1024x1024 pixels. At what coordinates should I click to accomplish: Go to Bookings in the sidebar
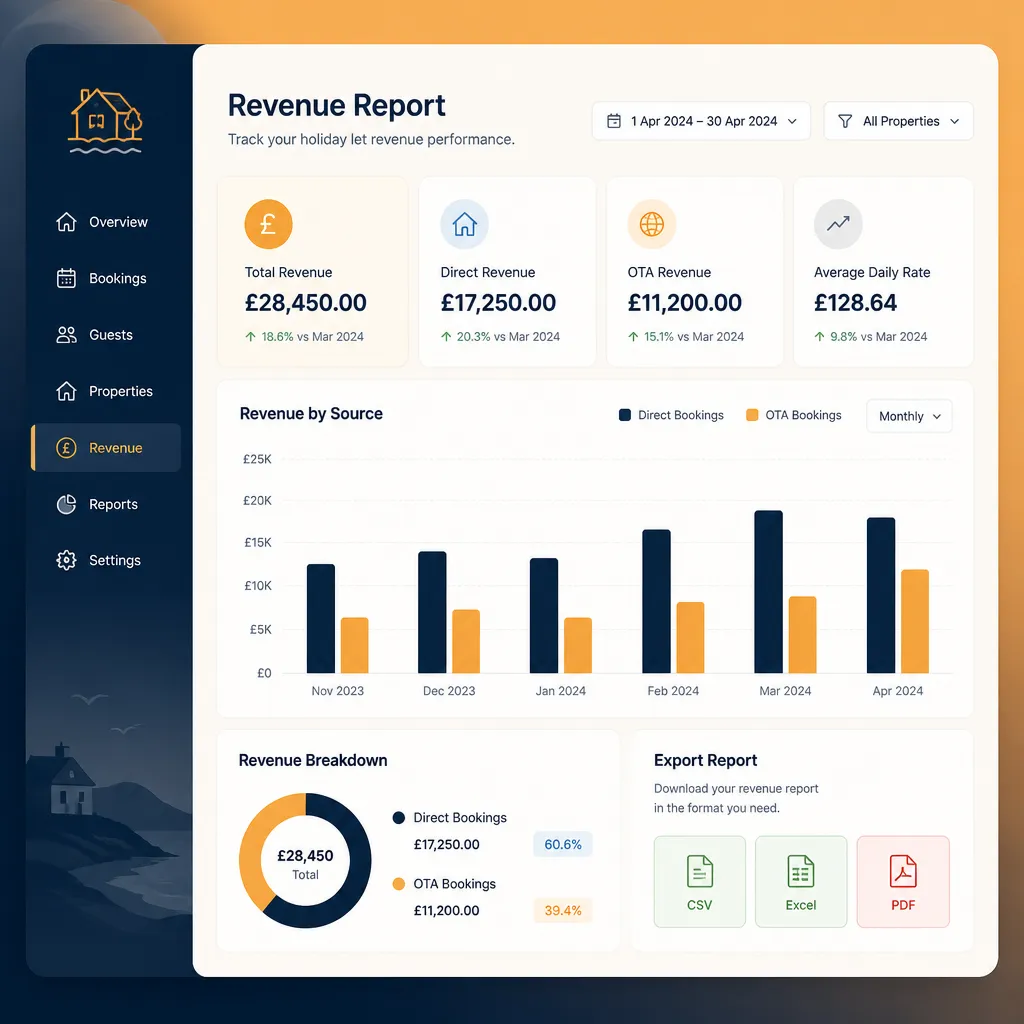pyautogui.click(x=106, y=278)
